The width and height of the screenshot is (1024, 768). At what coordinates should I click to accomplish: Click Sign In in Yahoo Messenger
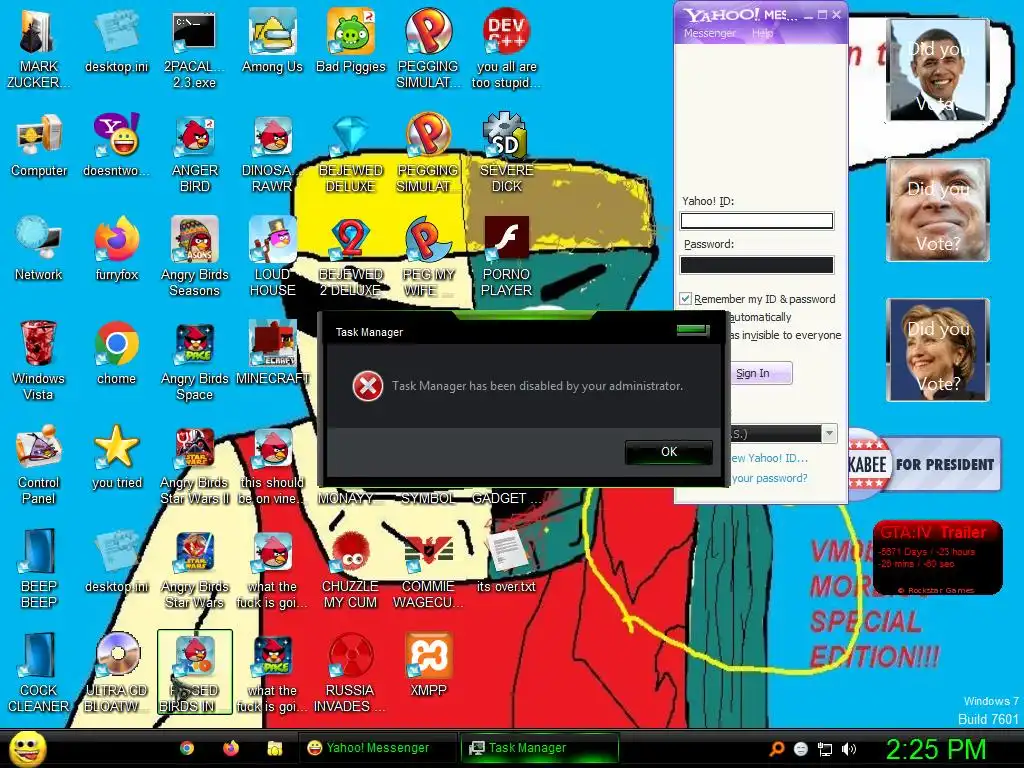[x=752, y=373]
